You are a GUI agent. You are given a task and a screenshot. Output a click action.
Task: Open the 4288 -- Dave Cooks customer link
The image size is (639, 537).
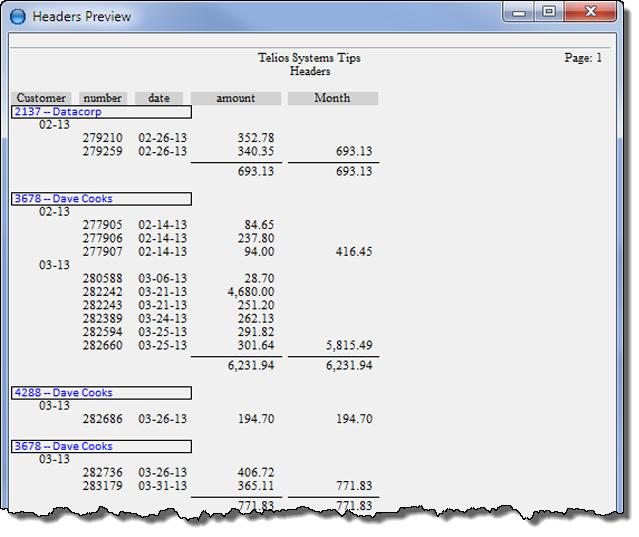click(62, 393)
